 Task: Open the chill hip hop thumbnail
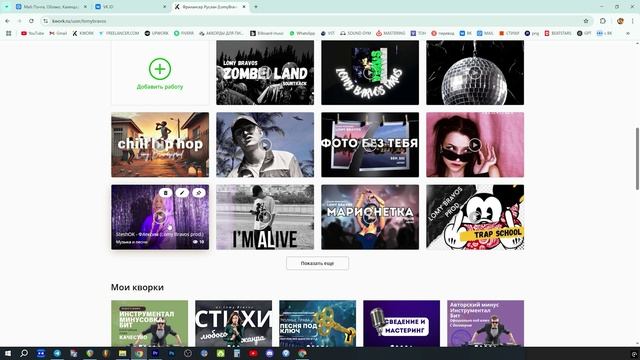pos(160,144)
